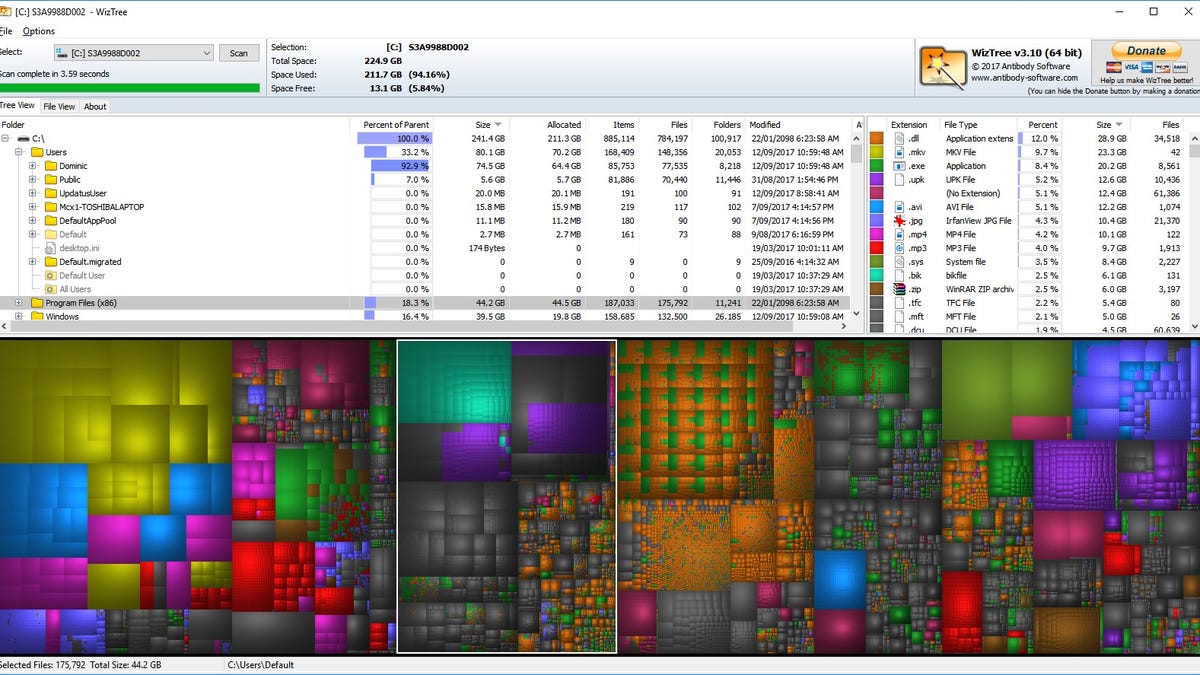Expand the Dominic folder

[x=32, y=166]
